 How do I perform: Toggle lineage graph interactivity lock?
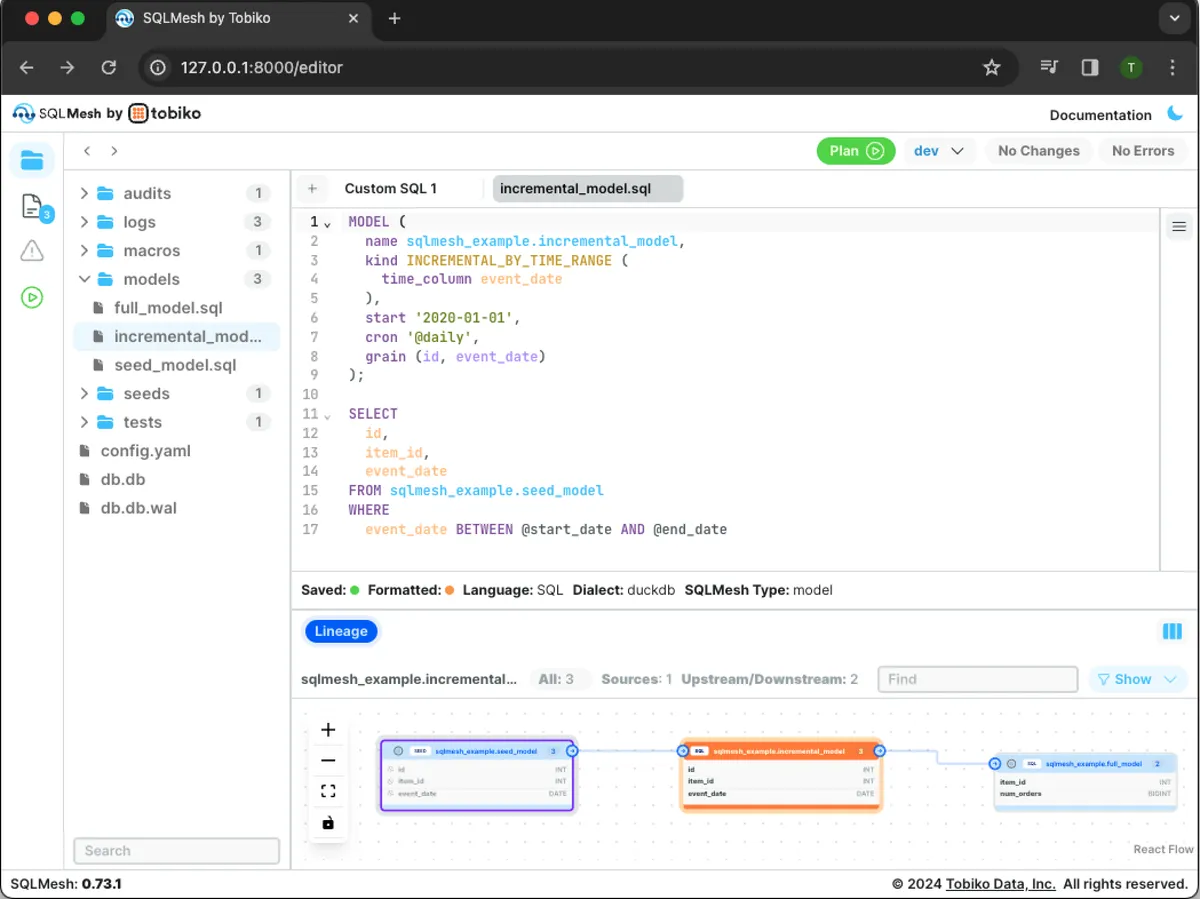328,823
